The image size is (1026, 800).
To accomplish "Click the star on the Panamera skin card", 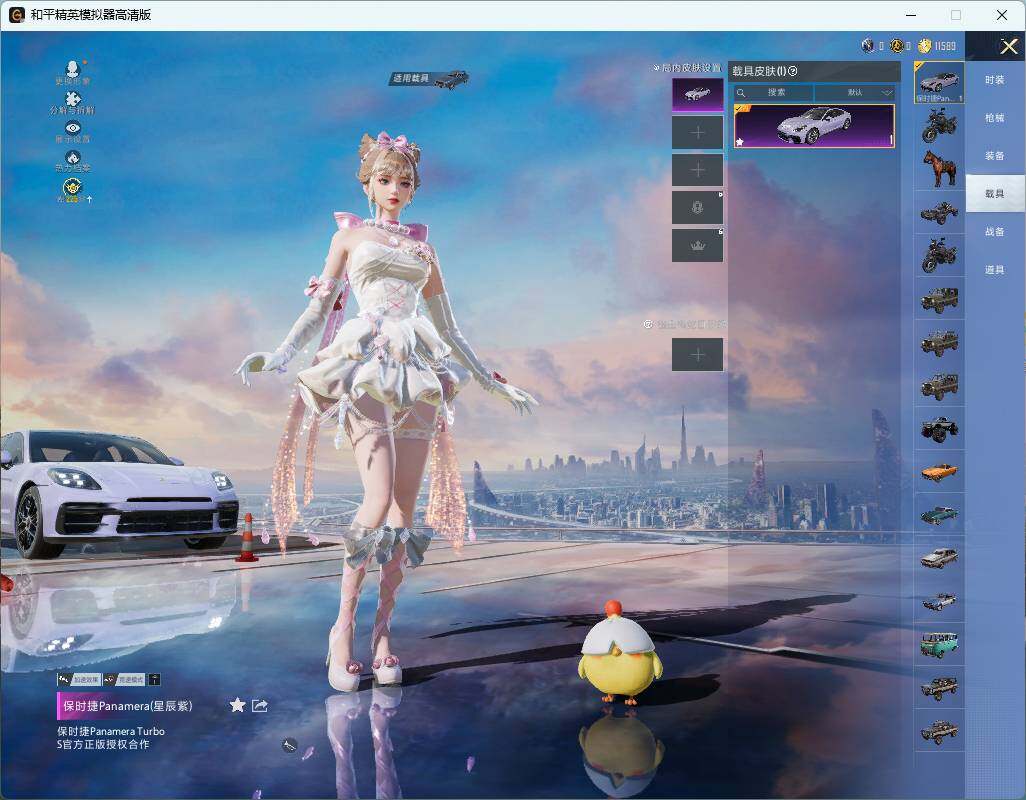I will click(x=740, y=141).
